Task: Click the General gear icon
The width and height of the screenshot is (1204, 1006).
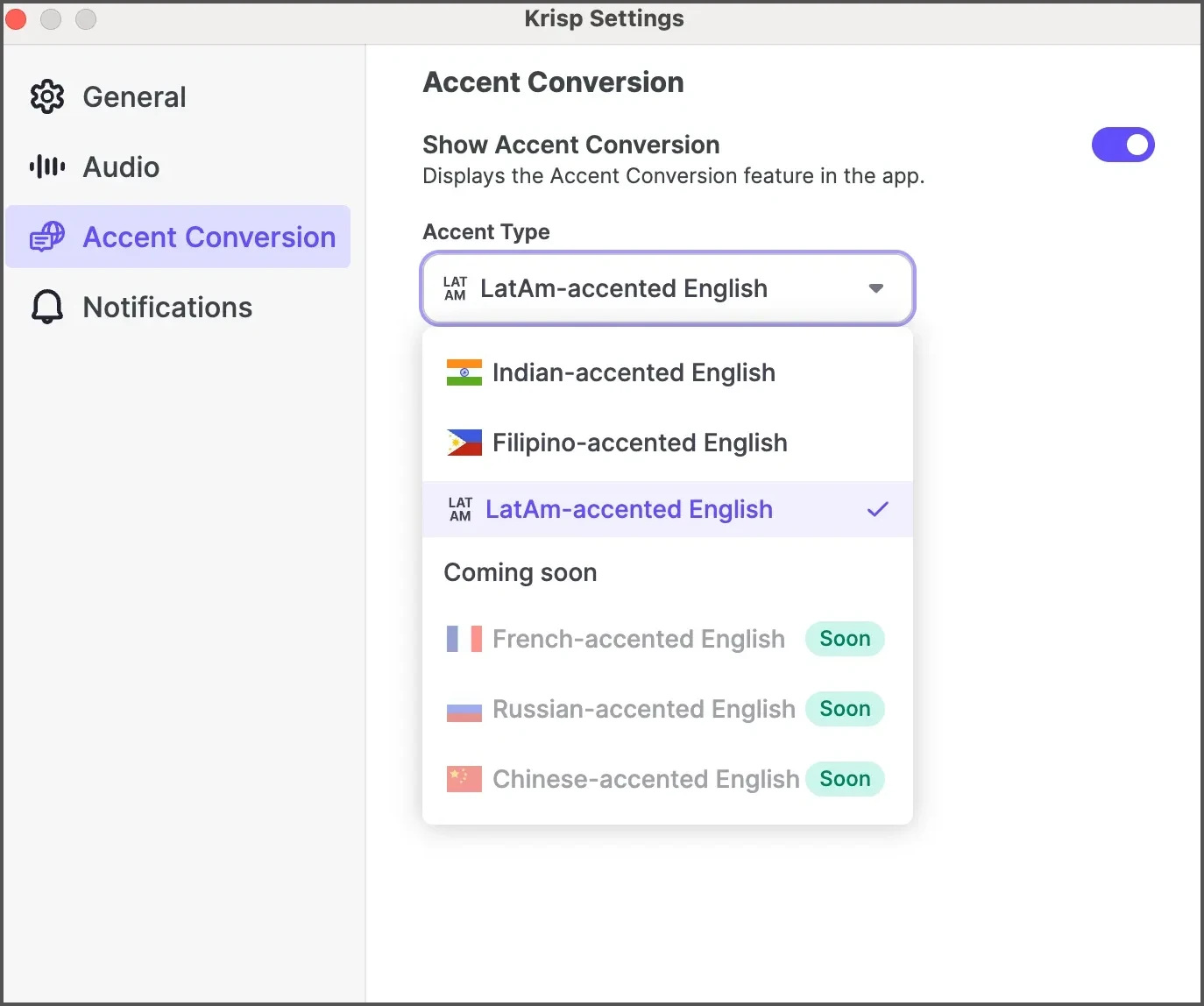Action: coord(47,96)
